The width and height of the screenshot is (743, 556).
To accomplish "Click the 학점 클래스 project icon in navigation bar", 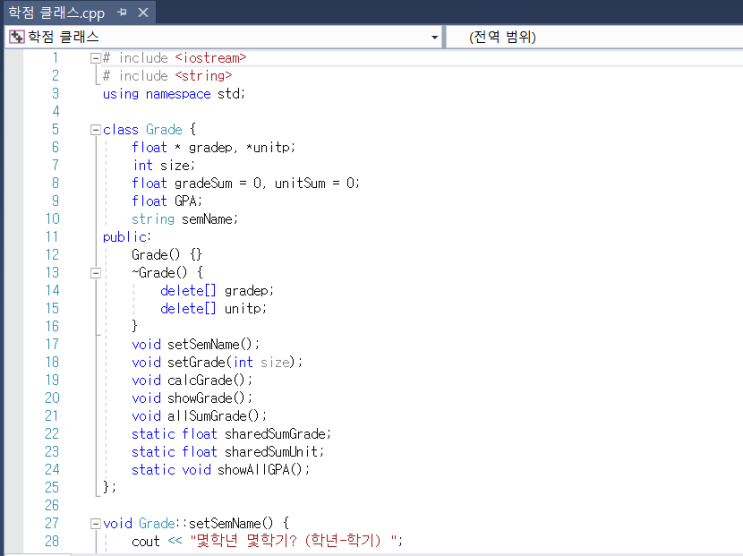I will 17,36.
